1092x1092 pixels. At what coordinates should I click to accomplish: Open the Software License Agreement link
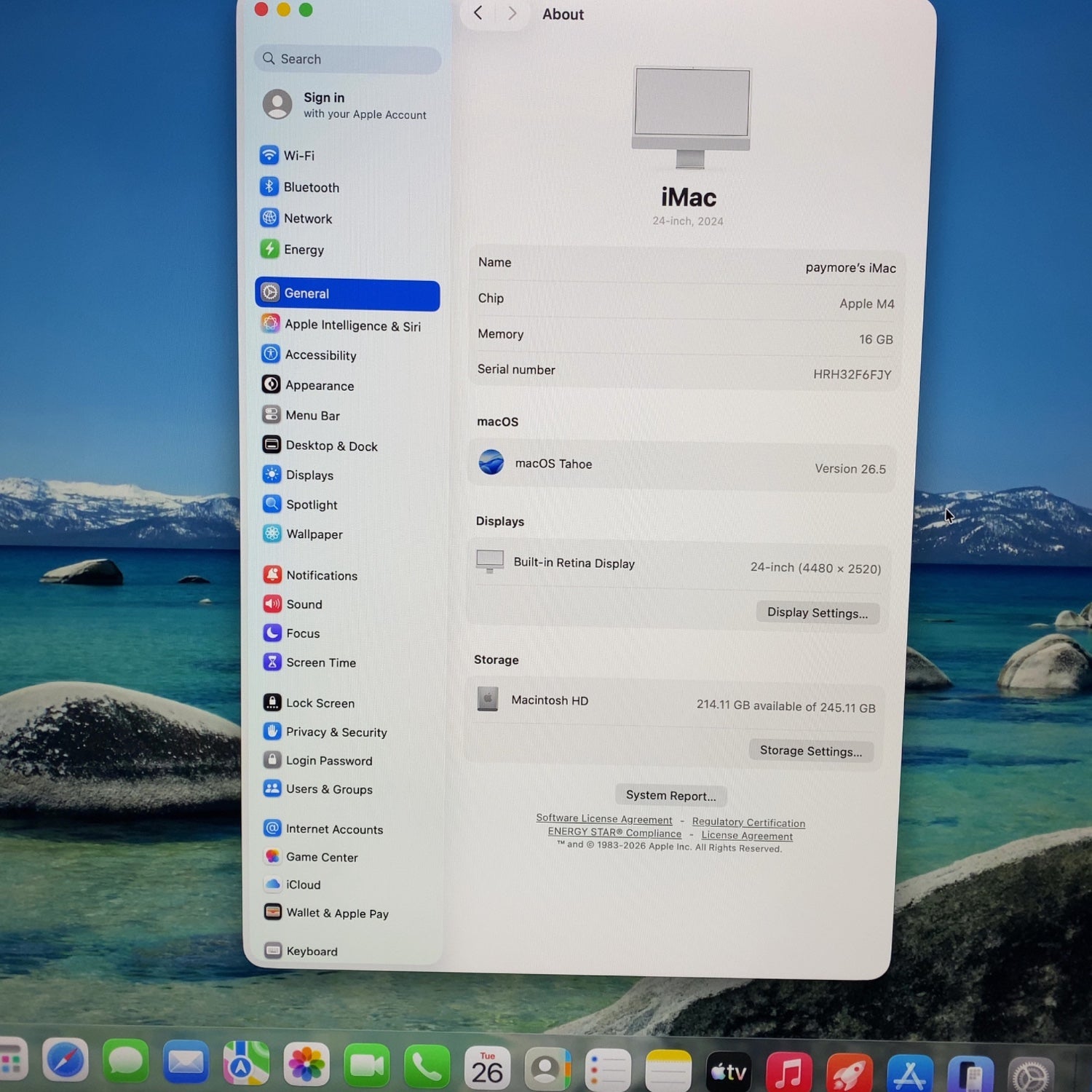pyautogui.click(x=604, y=819)
